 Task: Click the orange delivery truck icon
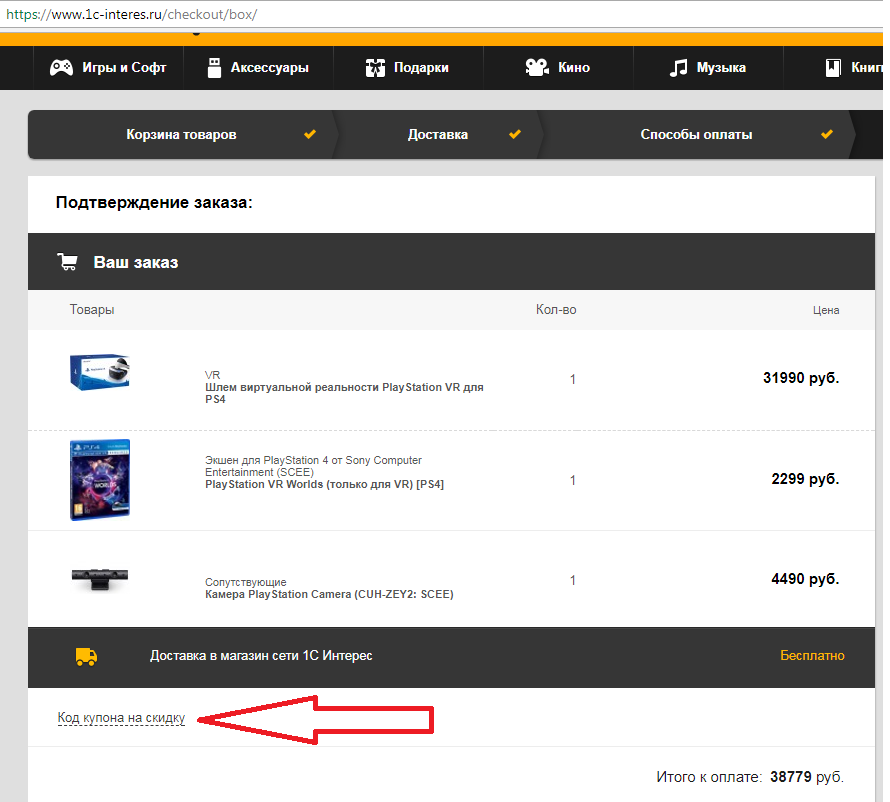point(86,657)
